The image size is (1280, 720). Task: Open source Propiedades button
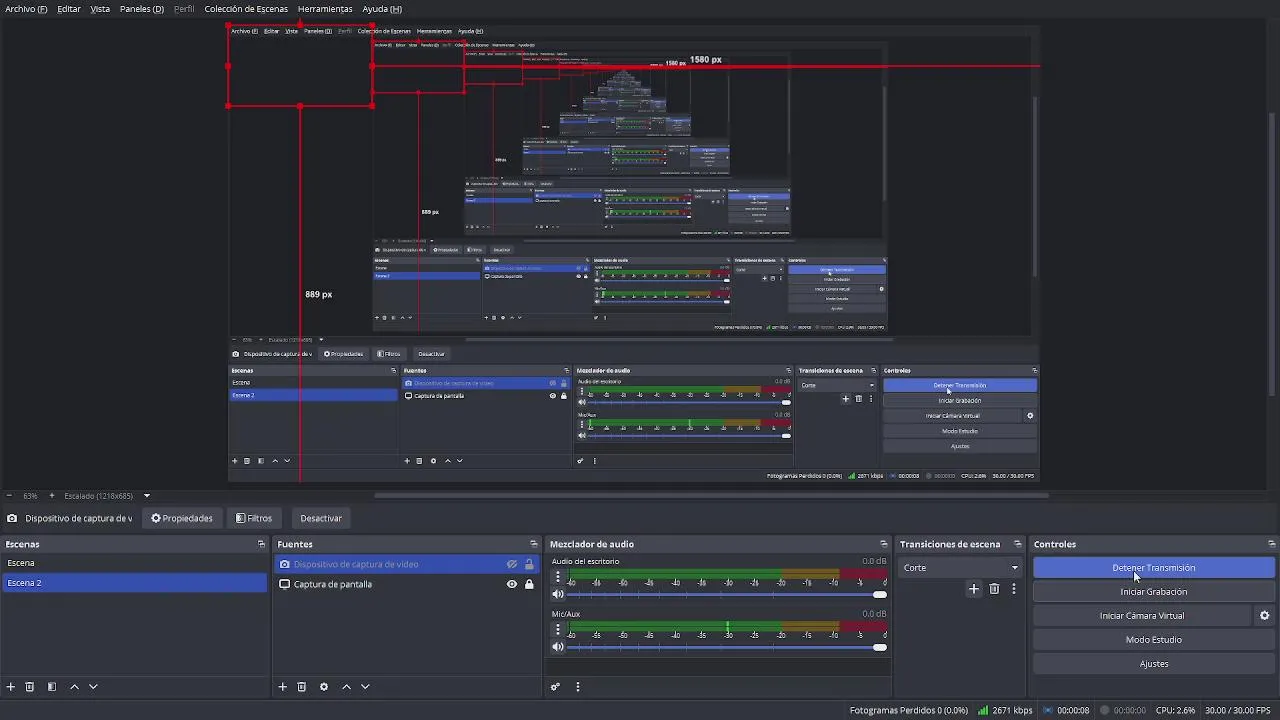click(x=182, y=518)
